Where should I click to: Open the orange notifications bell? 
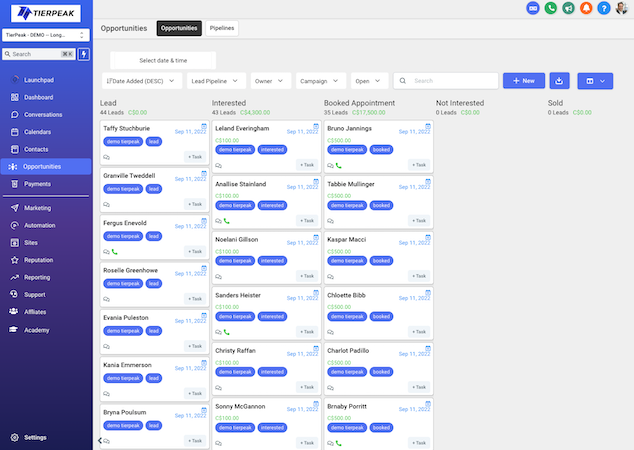coord(586,8)
